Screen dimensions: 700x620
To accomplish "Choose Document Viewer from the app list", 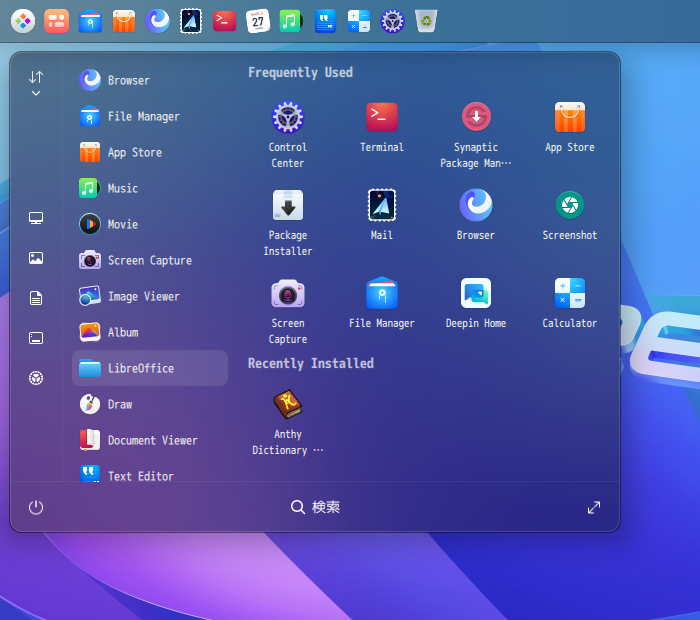I will (150, 440).
